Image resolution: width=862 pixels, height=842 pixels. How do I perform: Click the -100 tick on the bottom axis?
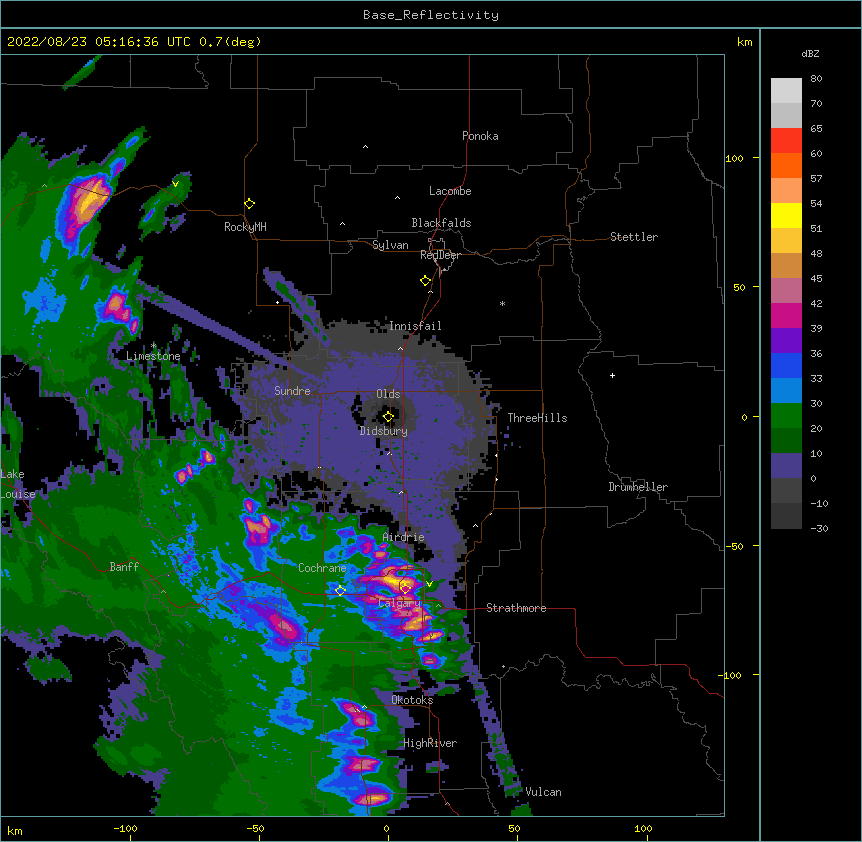pyautogui.click(x=126, y=828)
